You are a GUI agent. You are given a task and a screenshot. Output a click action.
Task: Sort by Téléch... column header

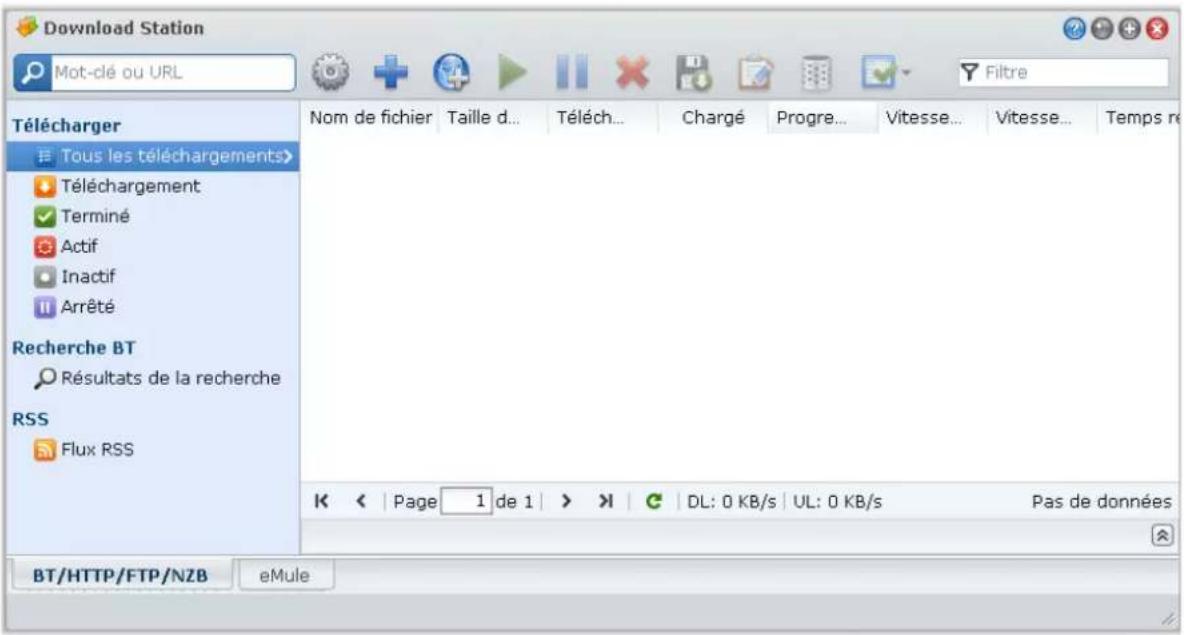point(603,118)
